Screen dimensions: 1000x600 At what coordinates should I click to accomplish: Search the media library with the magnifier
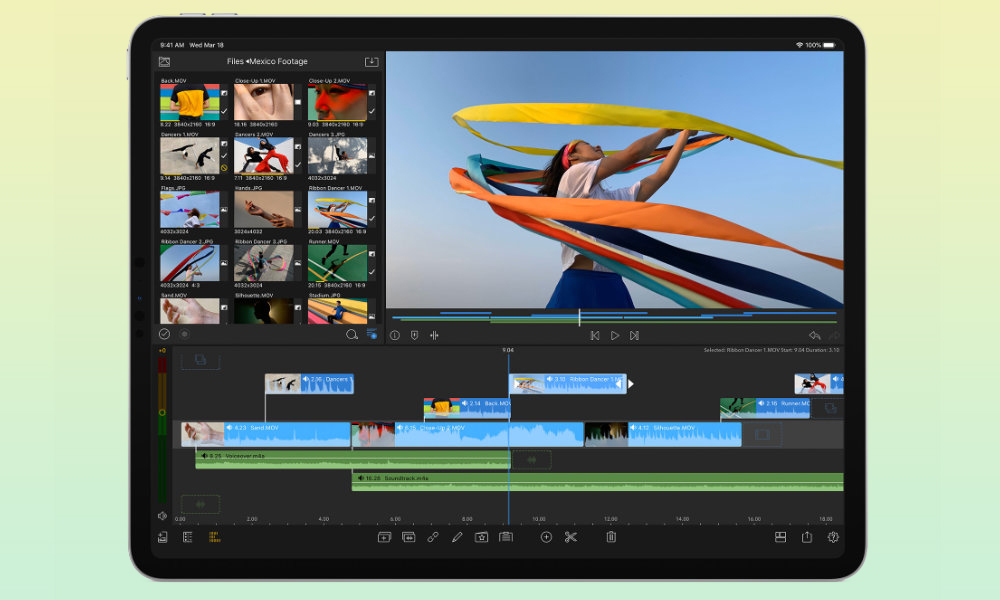[351, 335]
